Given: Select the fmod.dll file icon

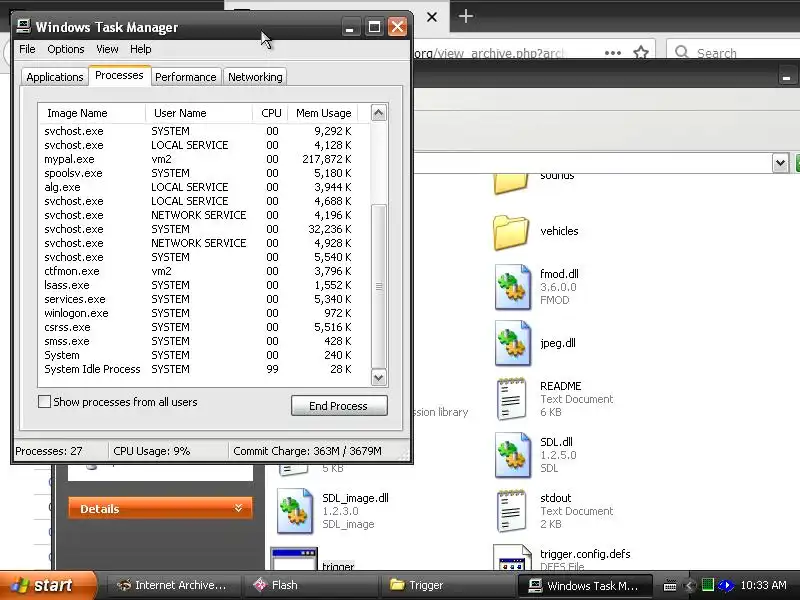Looking at the screenshot, I should pyautogui.click(x=513, y=287).
